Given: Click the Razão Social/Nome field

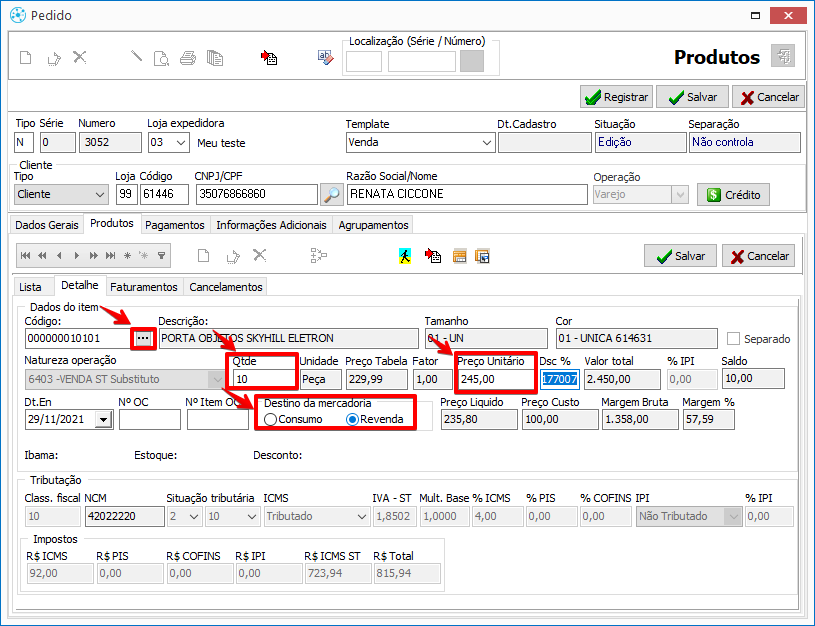Looking at the screenshot, I should pos(467,194).
